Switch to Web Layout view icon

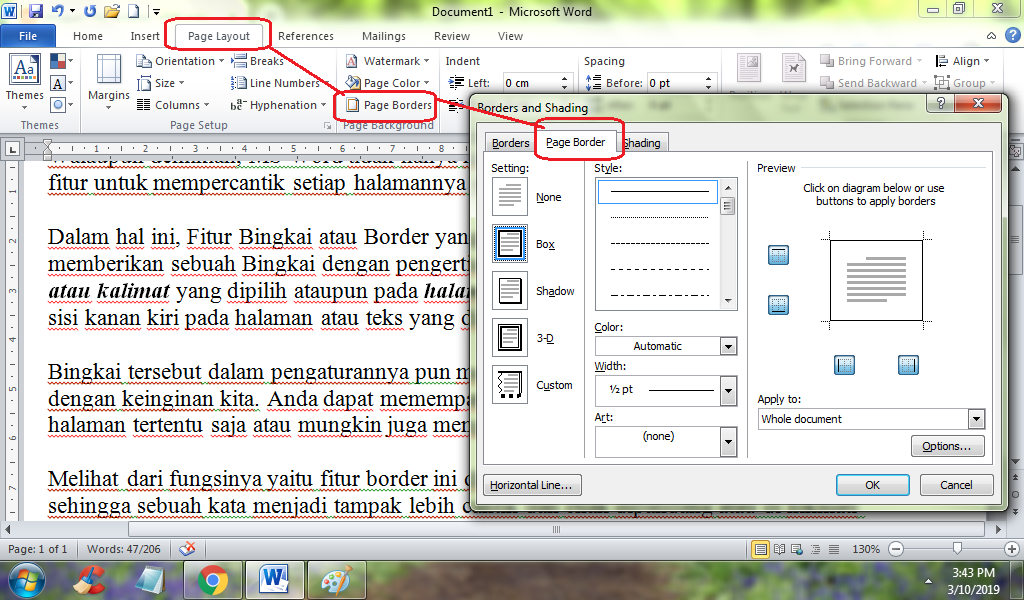click(797, 549)
